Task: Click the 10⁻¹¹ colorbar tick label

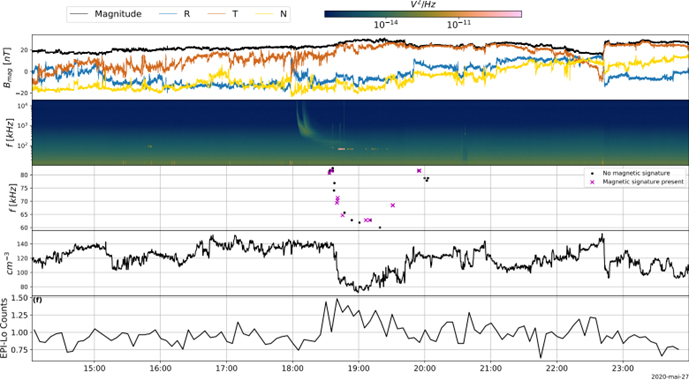Action: 459,25
